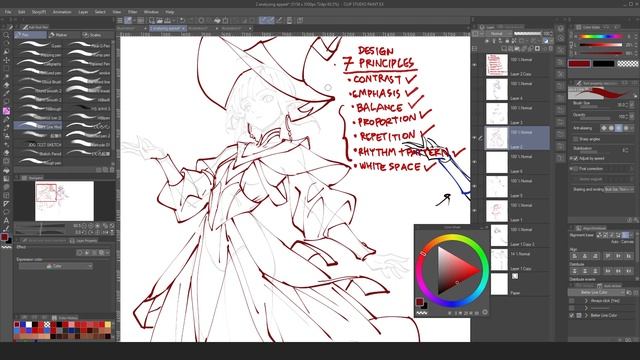Click the Save icon in command bar
Screen dimensions: 640x360
pos(167,20)
